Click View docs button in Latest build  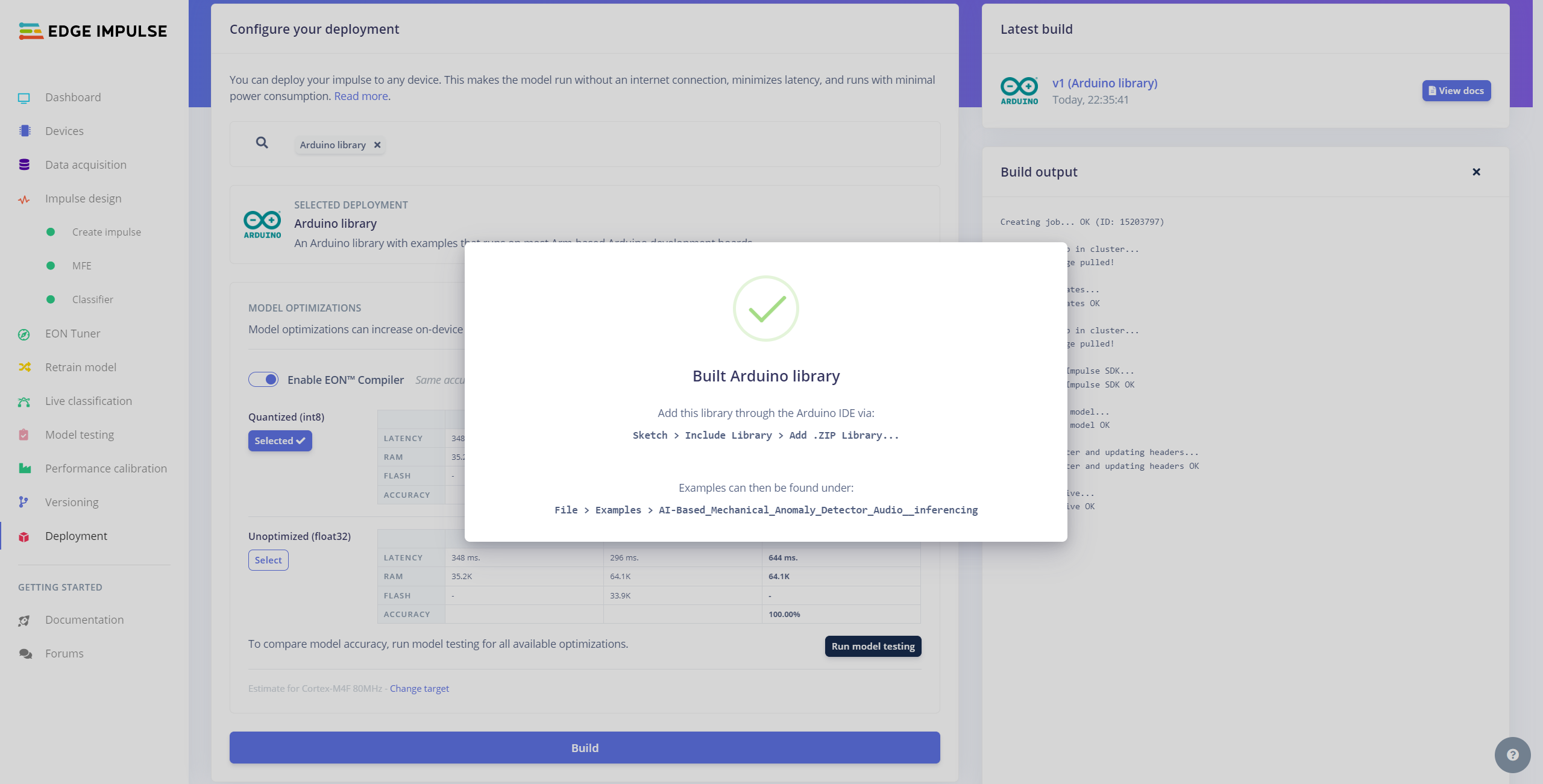tap(1456, 90)
